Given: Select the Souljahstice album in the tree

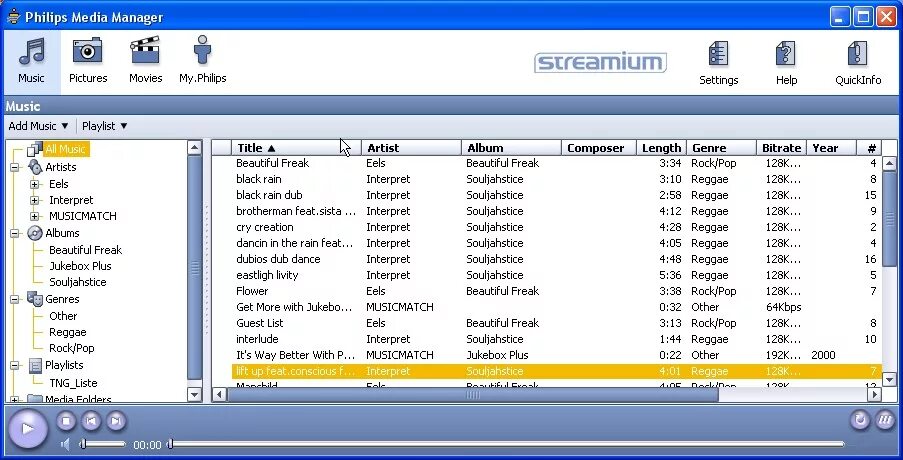Looking at the screenshot, I should click(78, 282).
